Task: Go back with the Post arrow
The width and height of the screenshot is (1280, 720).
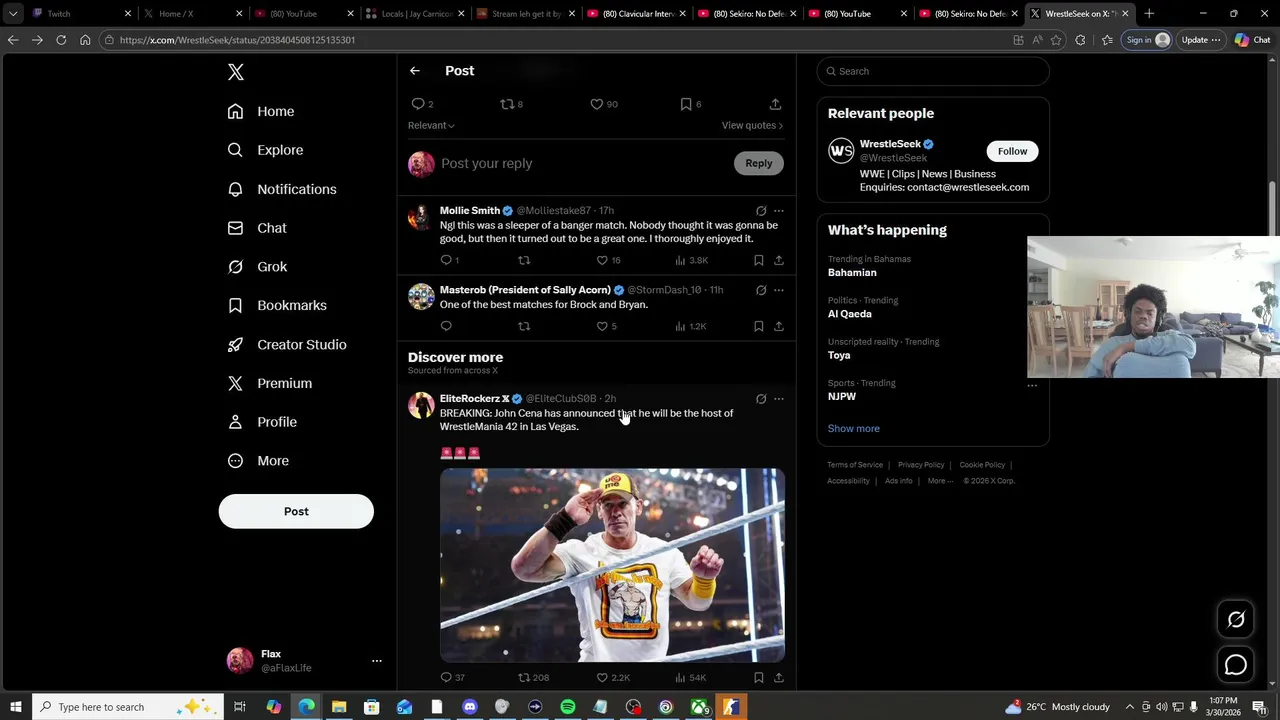Action: pos(415,71)
